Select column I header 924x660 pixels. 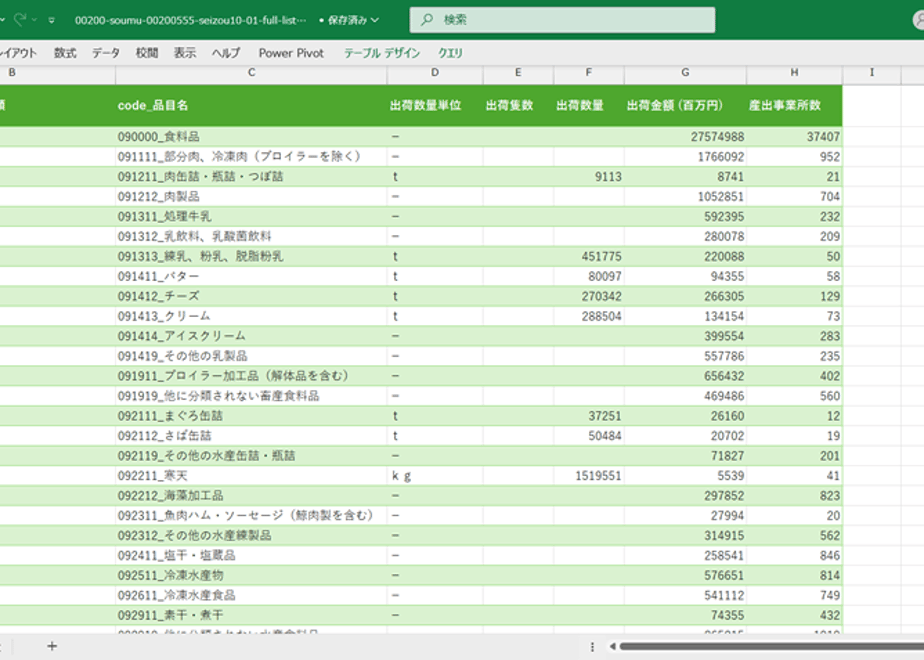872,72
